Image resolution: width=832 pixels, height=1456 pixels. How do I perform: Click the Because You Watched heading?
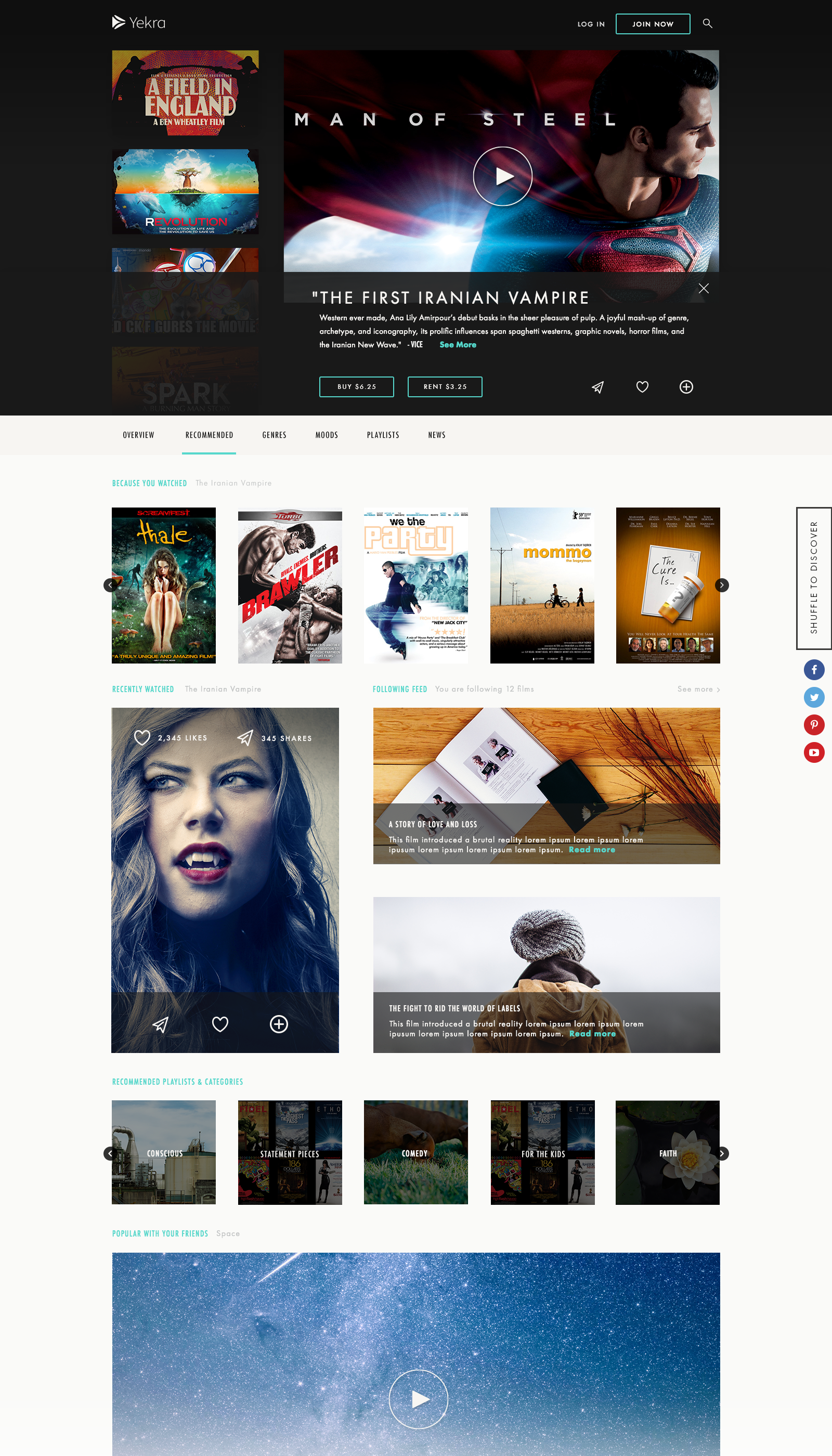[x=149, y=484]
